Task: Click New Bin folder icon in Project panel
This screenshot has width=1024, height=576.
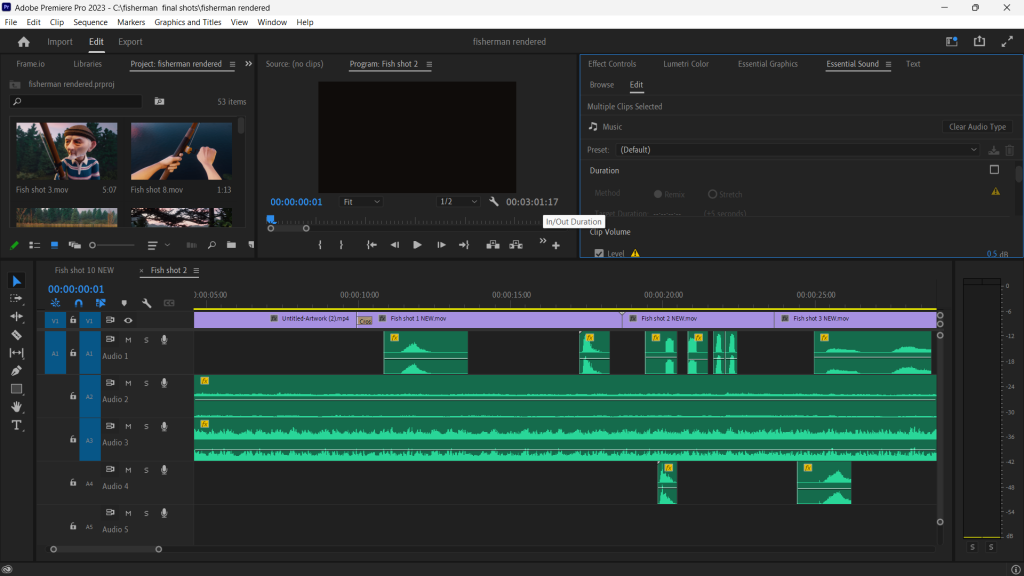Action: click(231, 245)
